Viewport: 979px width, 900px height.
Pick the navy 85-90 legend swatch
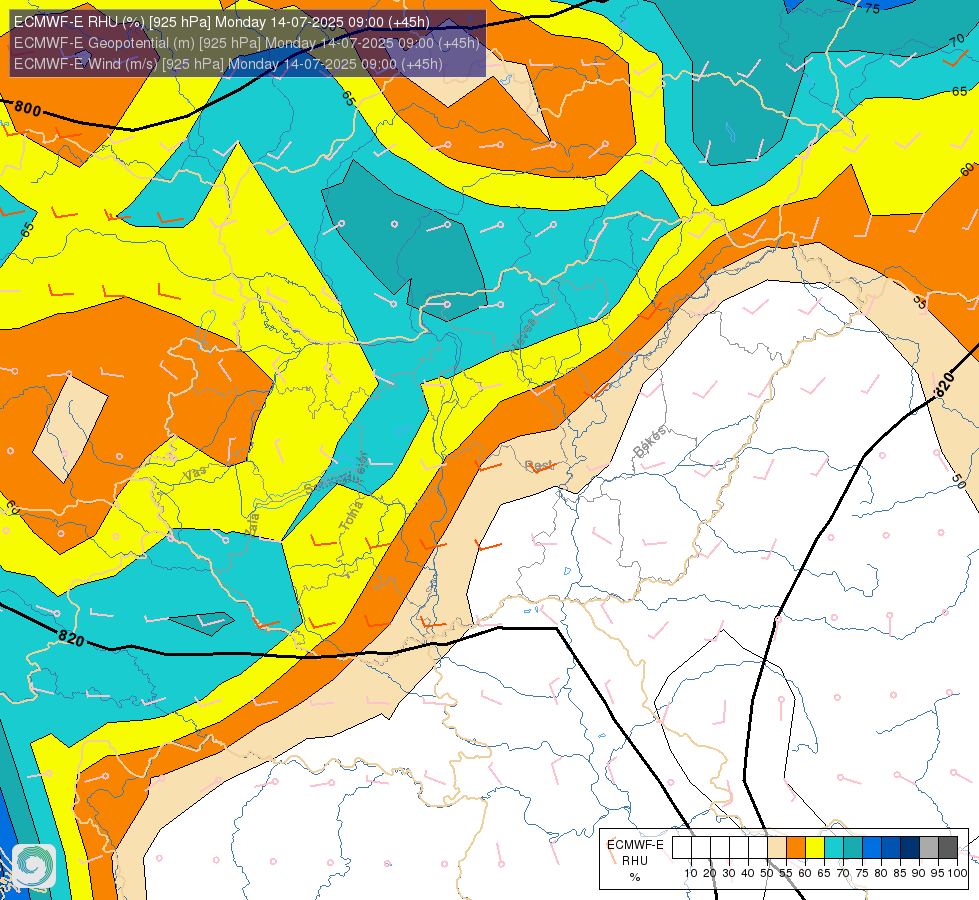pyautogui.click(x=910, y=848)
